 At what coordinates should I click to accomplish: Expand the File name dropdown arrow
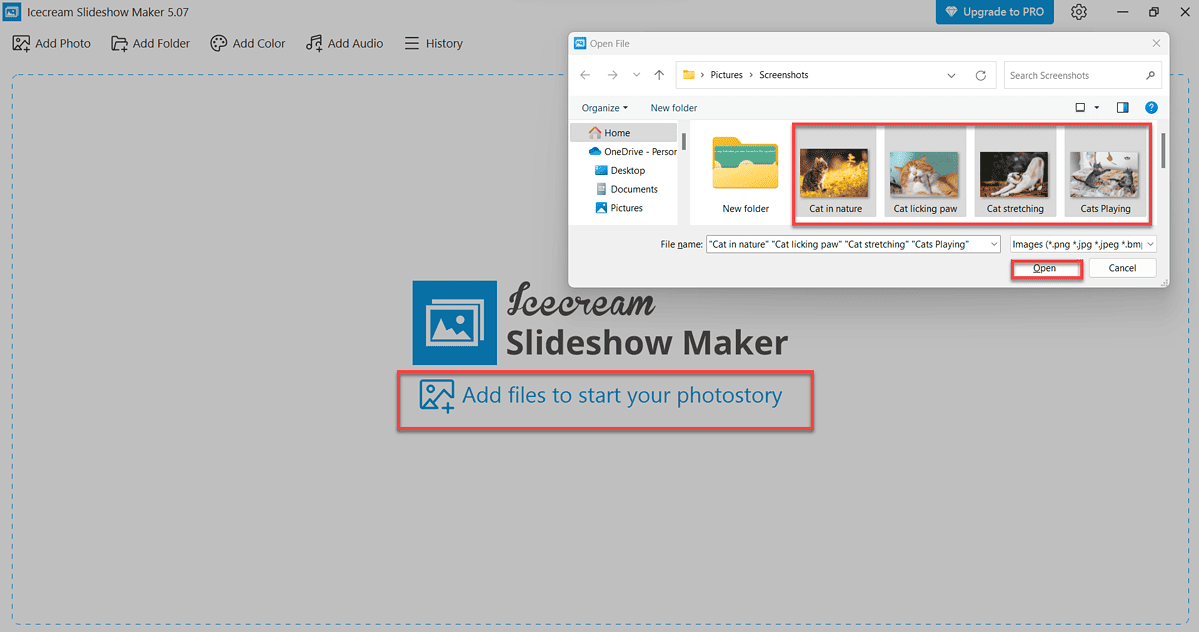coord(993,245)
